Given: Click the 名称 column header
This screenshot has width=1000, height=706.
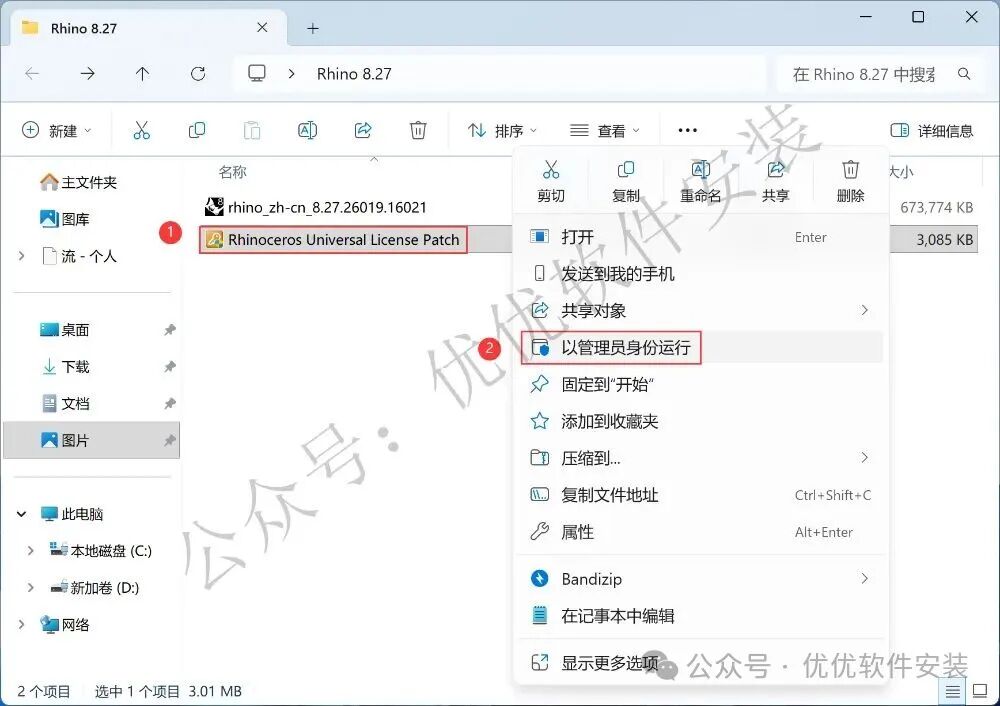Looking at the screenshot, I should 232,172.
